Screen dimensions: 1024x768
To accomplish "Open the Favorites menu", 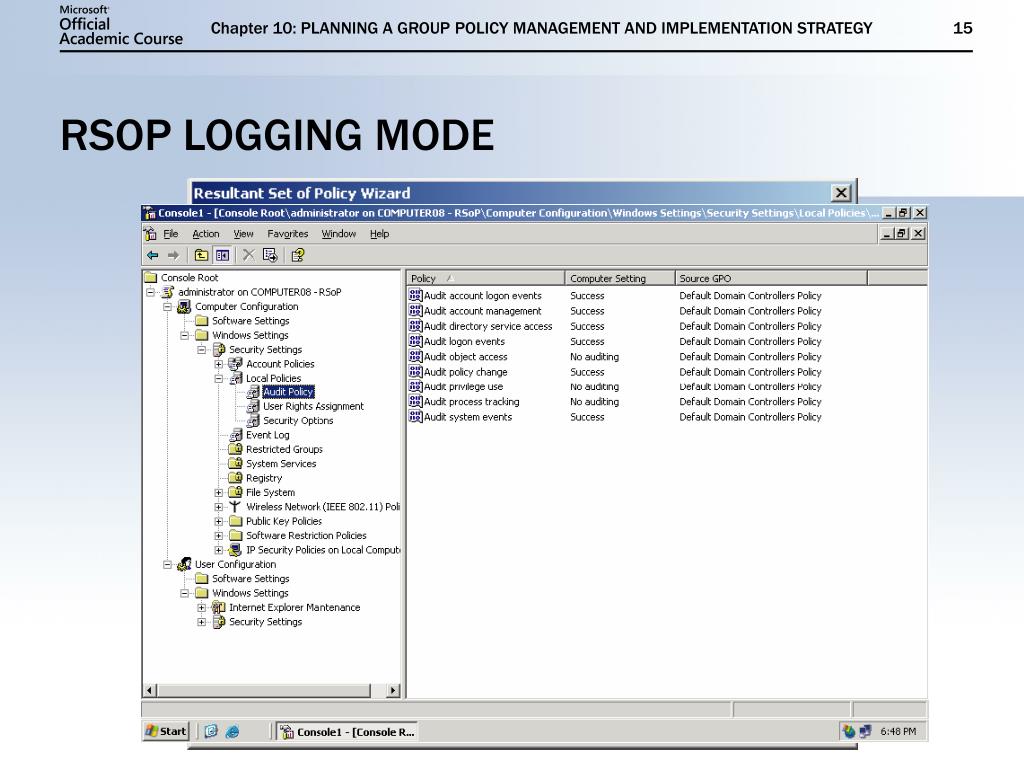I will pyautogui.click(x=287, y=234).
